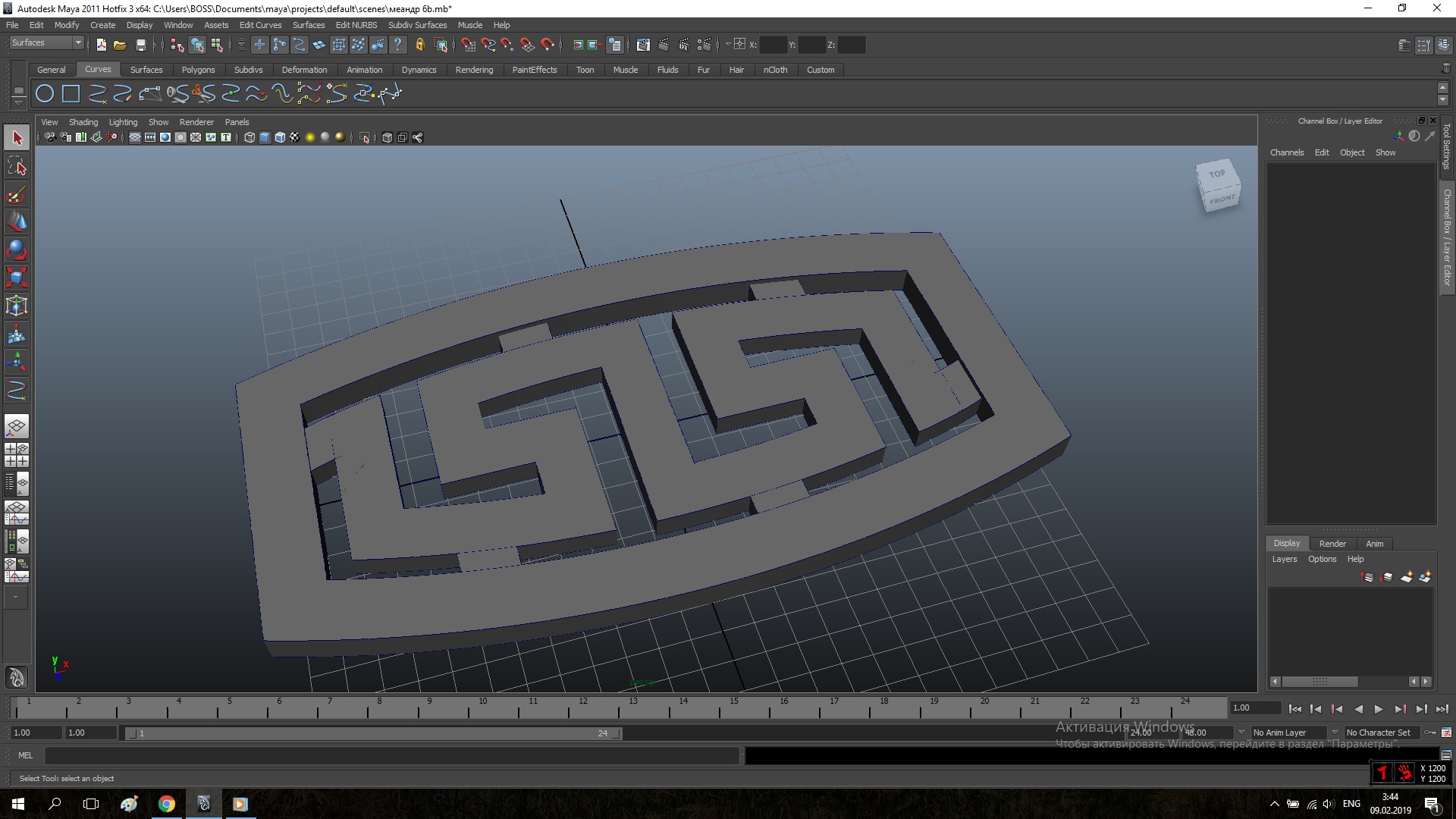Toggle wireframe shading in viewport toolbar
Screen dimensions: 1456x819
tap(249, 137)
